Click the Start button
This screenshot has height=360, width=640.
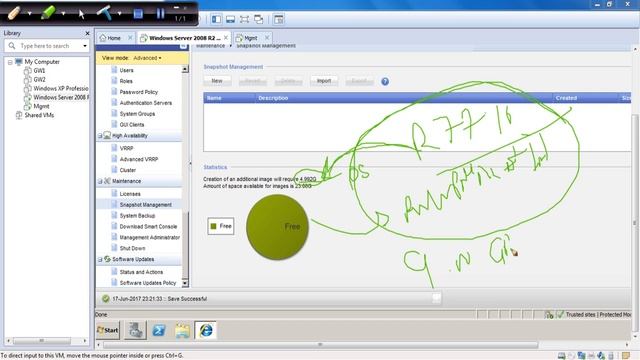point(108,330)
